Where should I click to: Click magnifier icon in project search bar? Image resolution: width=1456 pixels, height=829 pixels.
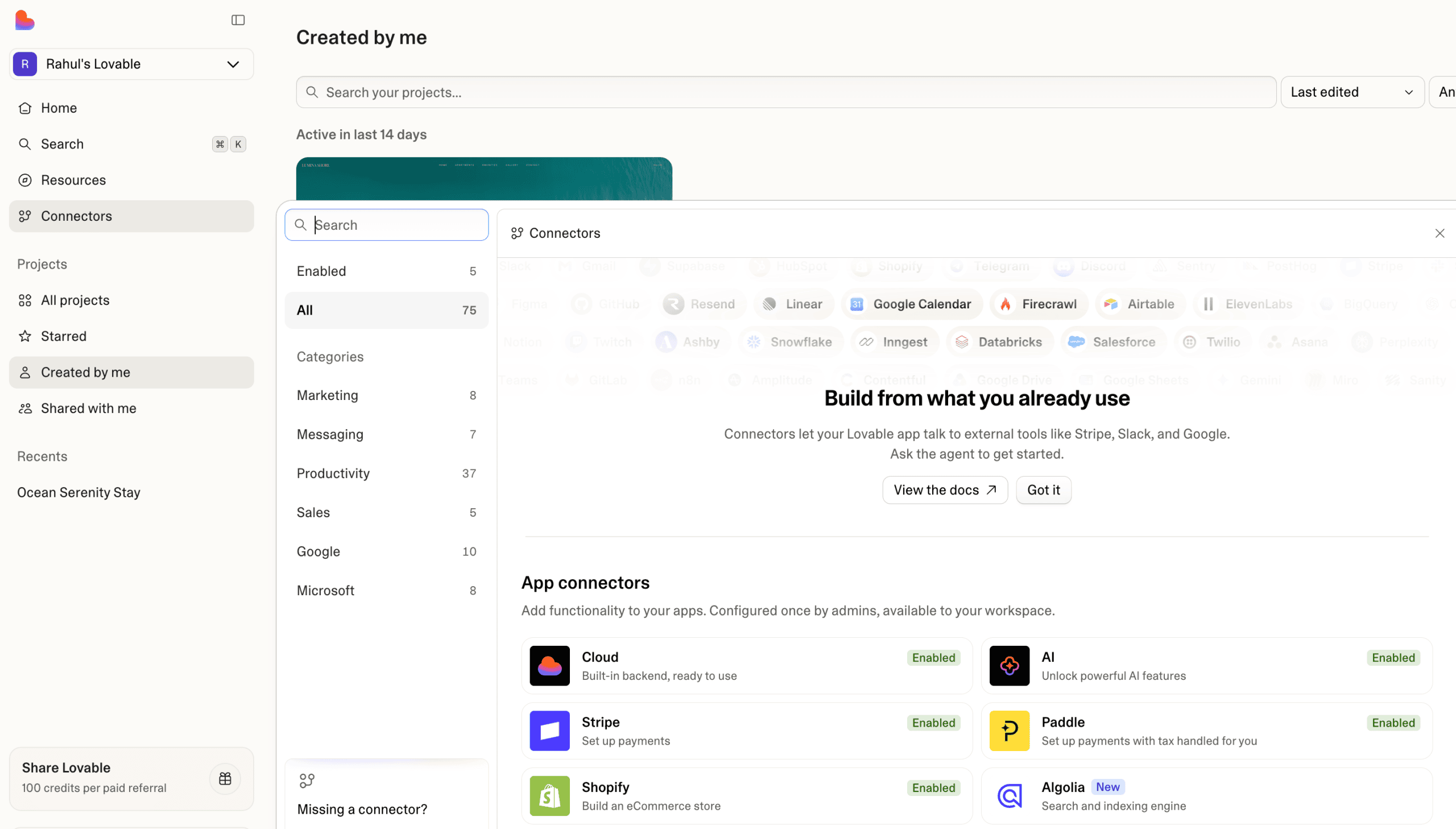tap(312, 92)
